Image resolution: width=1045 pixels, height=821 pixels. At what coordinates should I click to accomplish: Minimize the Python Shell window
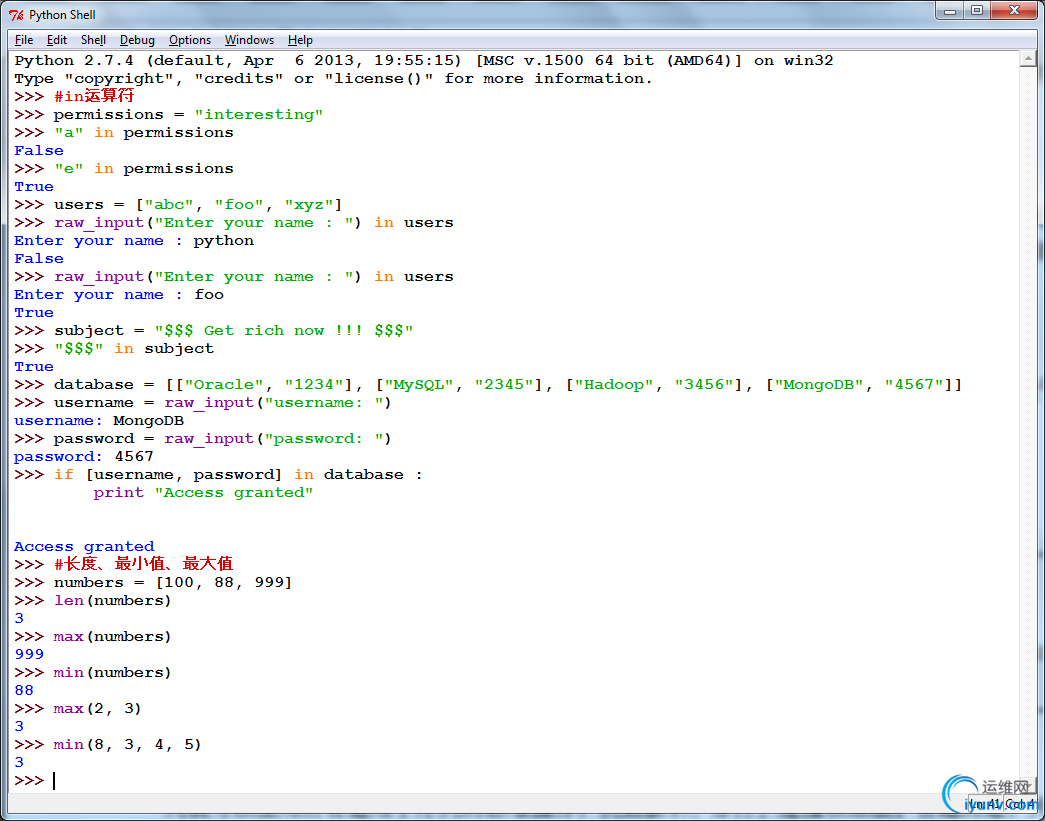point(950,11)
